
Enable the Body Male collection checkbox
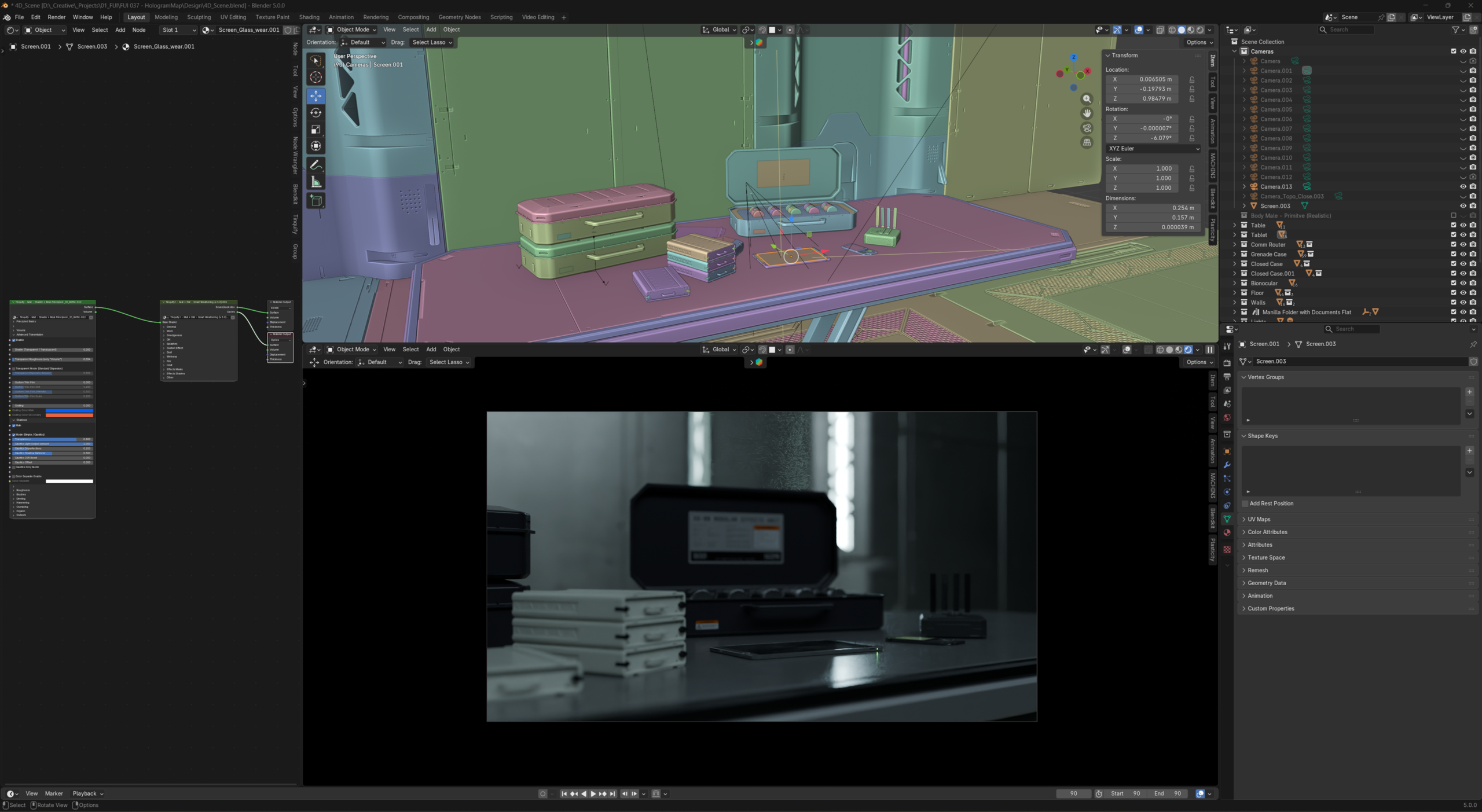click(1453, 215)
